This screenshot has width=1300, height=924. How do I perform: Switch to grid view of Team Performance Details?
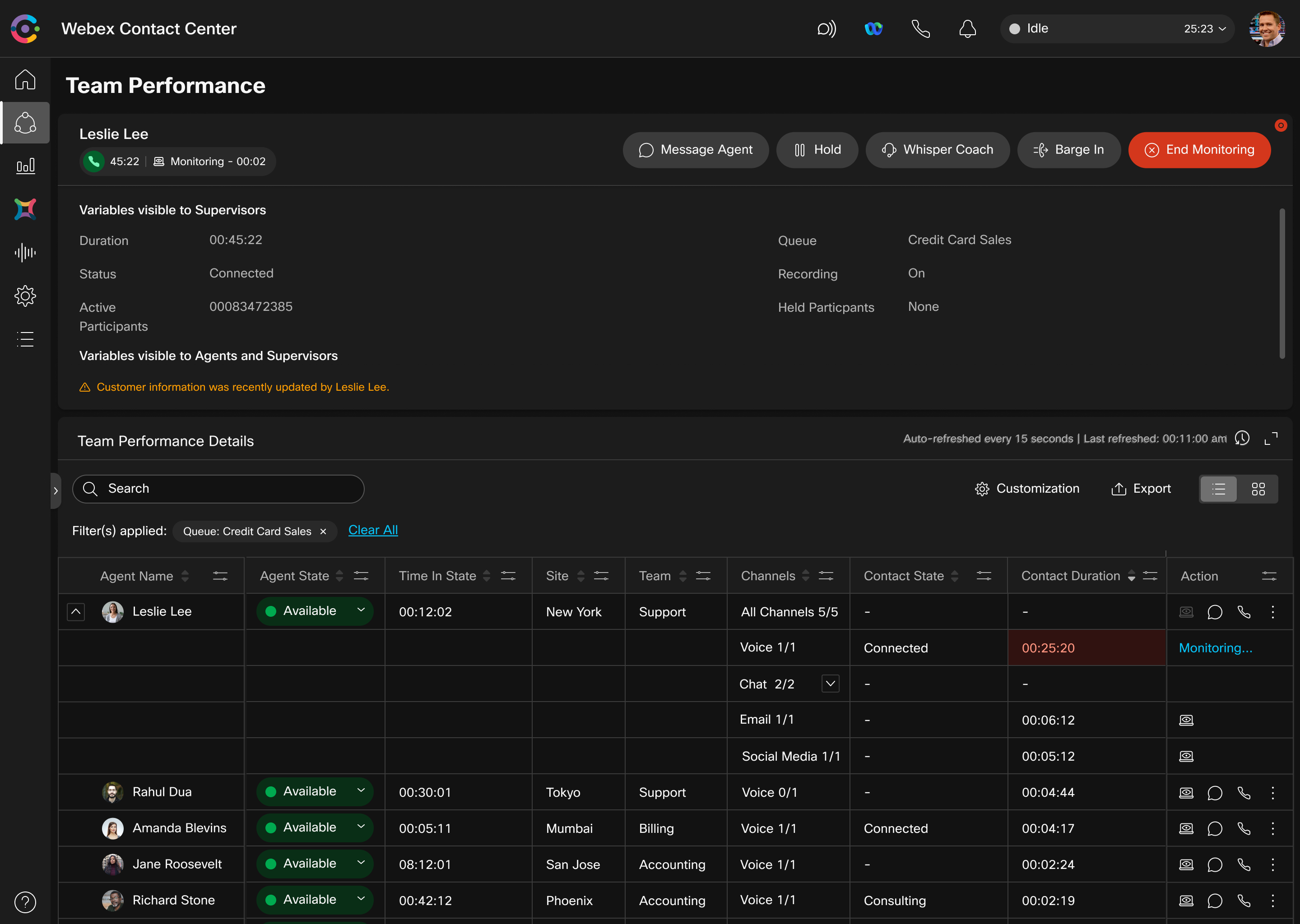click(1258, 489)
